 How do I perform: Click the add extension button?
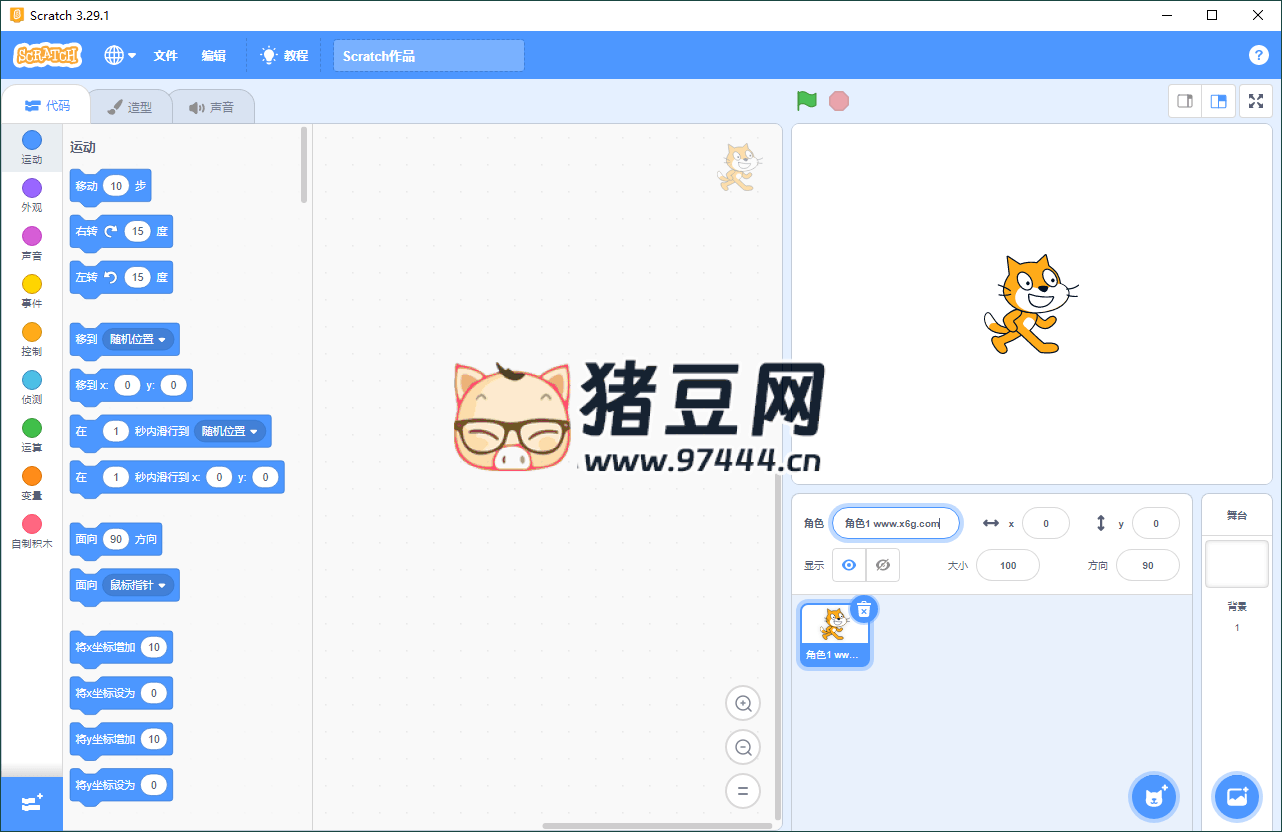click(x=32, y=803)
